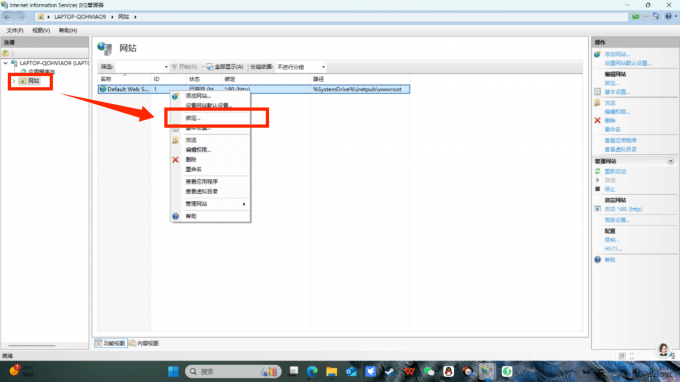Image resolution: width=680 pixels, height=382 pixels.
Task: Click the filter 筛选 input field
Action: point(139,67)
